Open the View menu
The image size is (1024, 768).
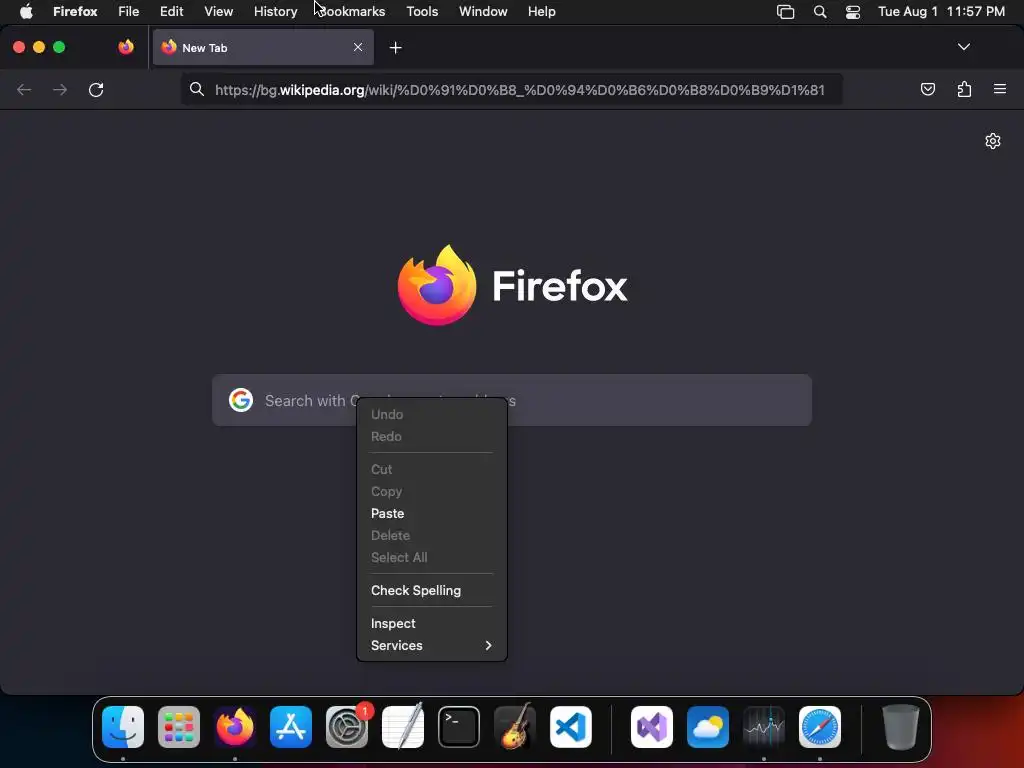pos(218,11)
